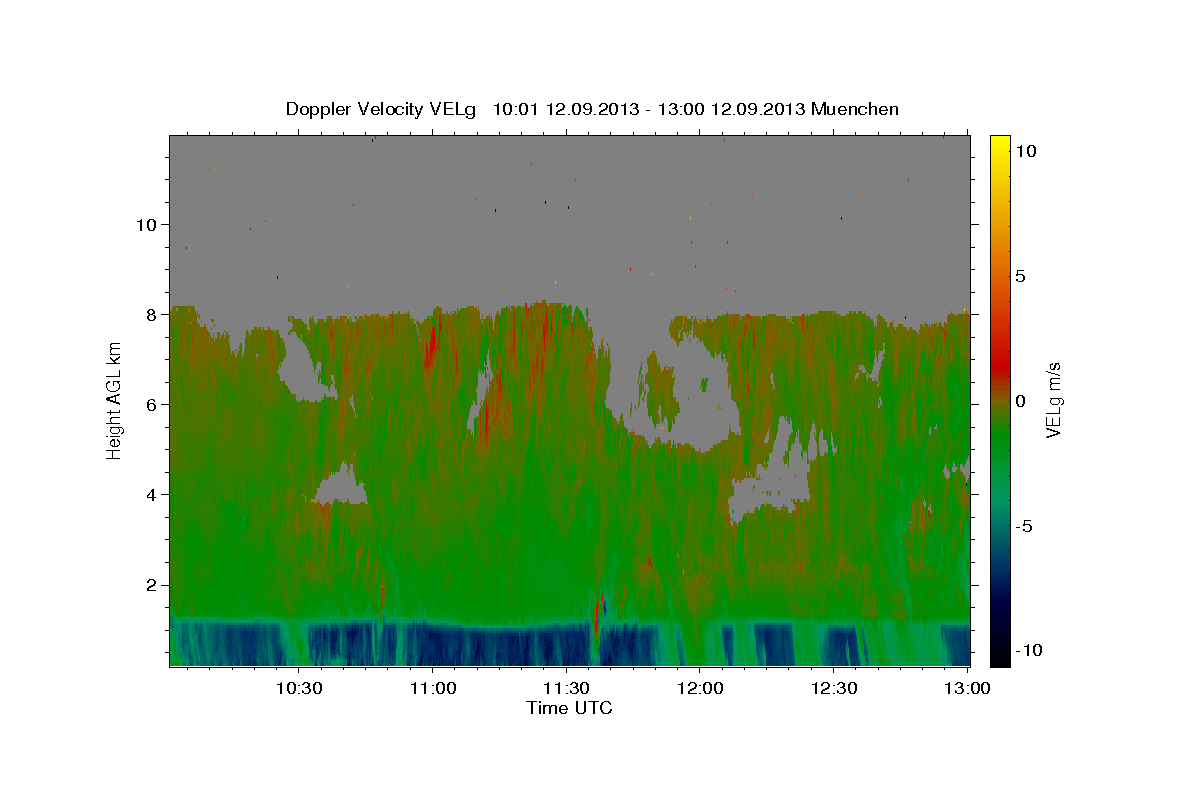Click the red updraft streak near 11:37
1200x800 pixels.
(x=597, y=618)
